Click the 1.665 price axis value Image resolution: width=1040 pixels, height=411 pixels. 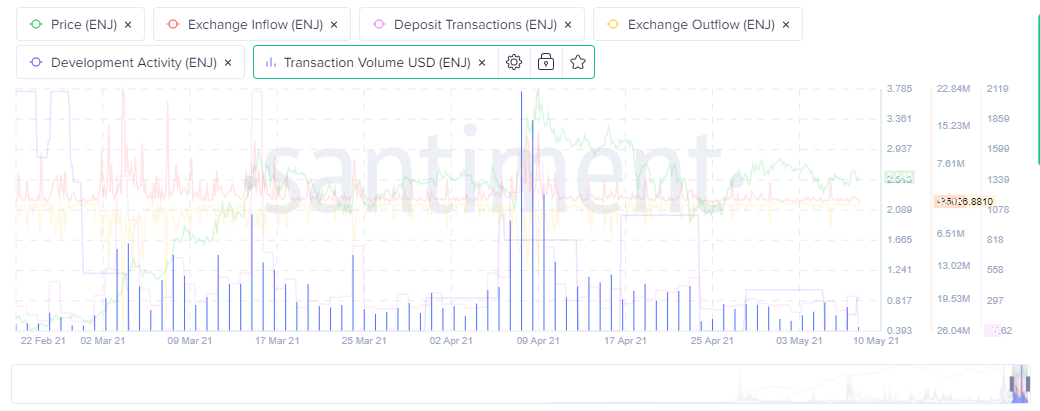click(x=900, y=240)
